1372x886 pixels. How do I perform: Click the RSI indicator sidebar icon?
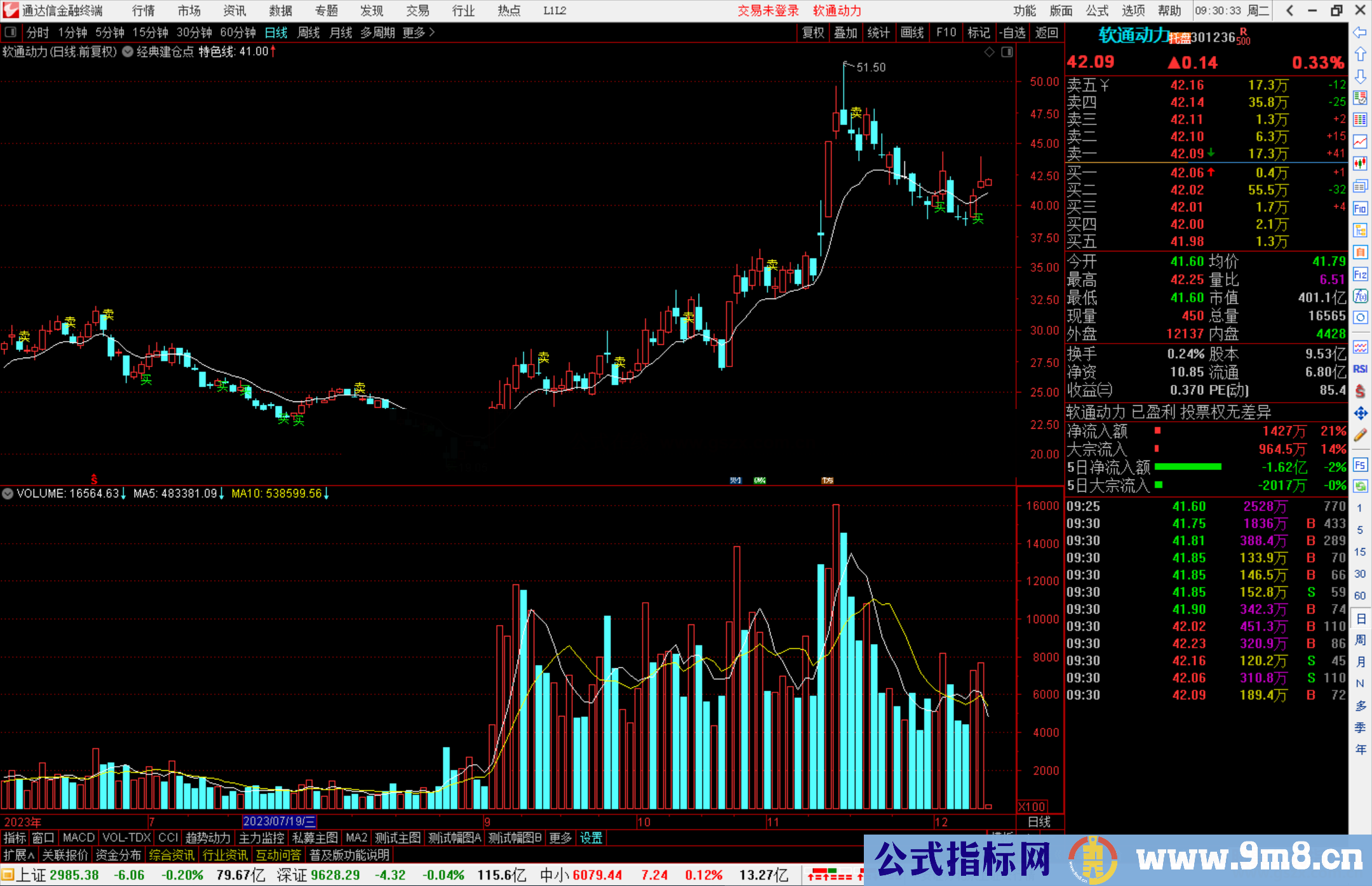pyautogui.click(x=1360, y=369)
